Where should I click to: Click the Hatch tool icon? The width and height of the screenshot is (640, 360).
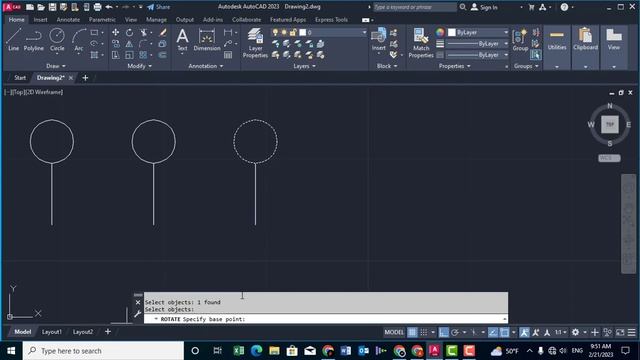pos(95,55)
